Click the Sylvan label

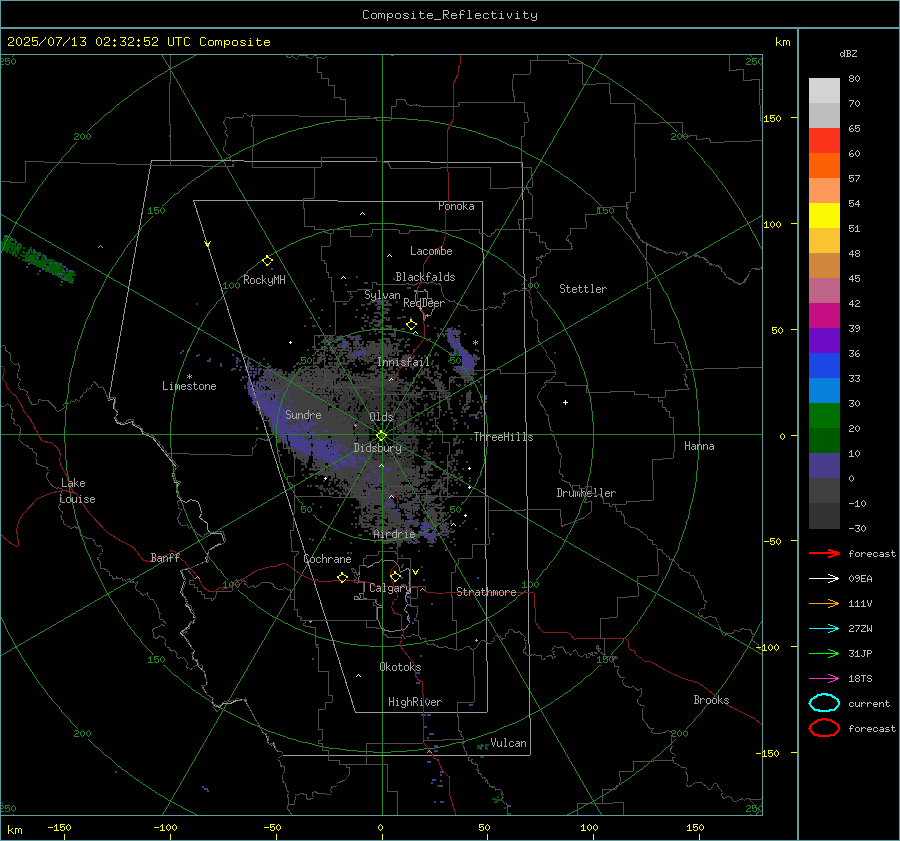382,295
